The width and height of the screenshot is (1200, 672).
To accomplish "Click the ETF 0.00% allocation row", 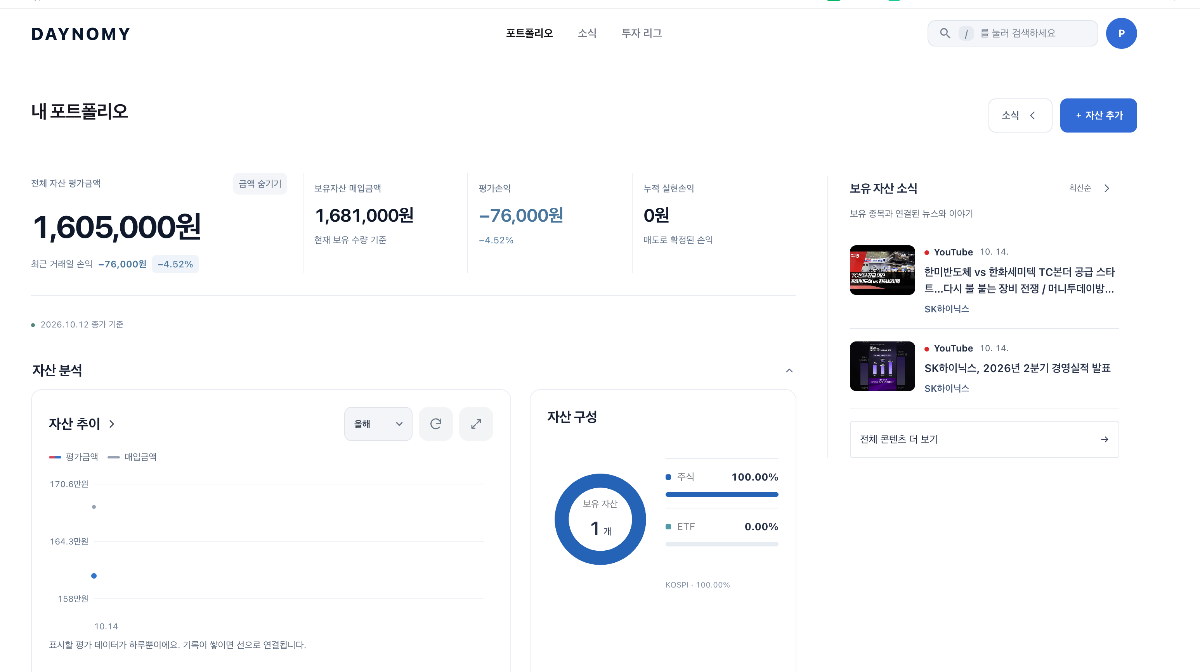I will [x=721, y=531].
